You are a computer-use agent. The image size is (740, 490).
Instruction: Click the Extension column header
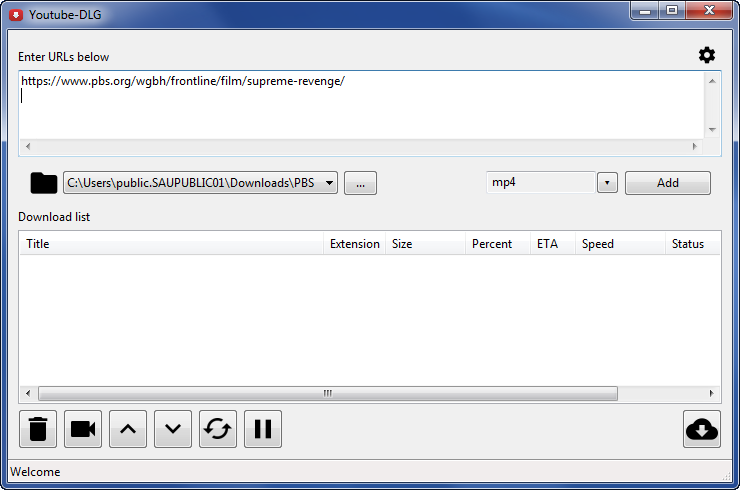pos(355,244)
